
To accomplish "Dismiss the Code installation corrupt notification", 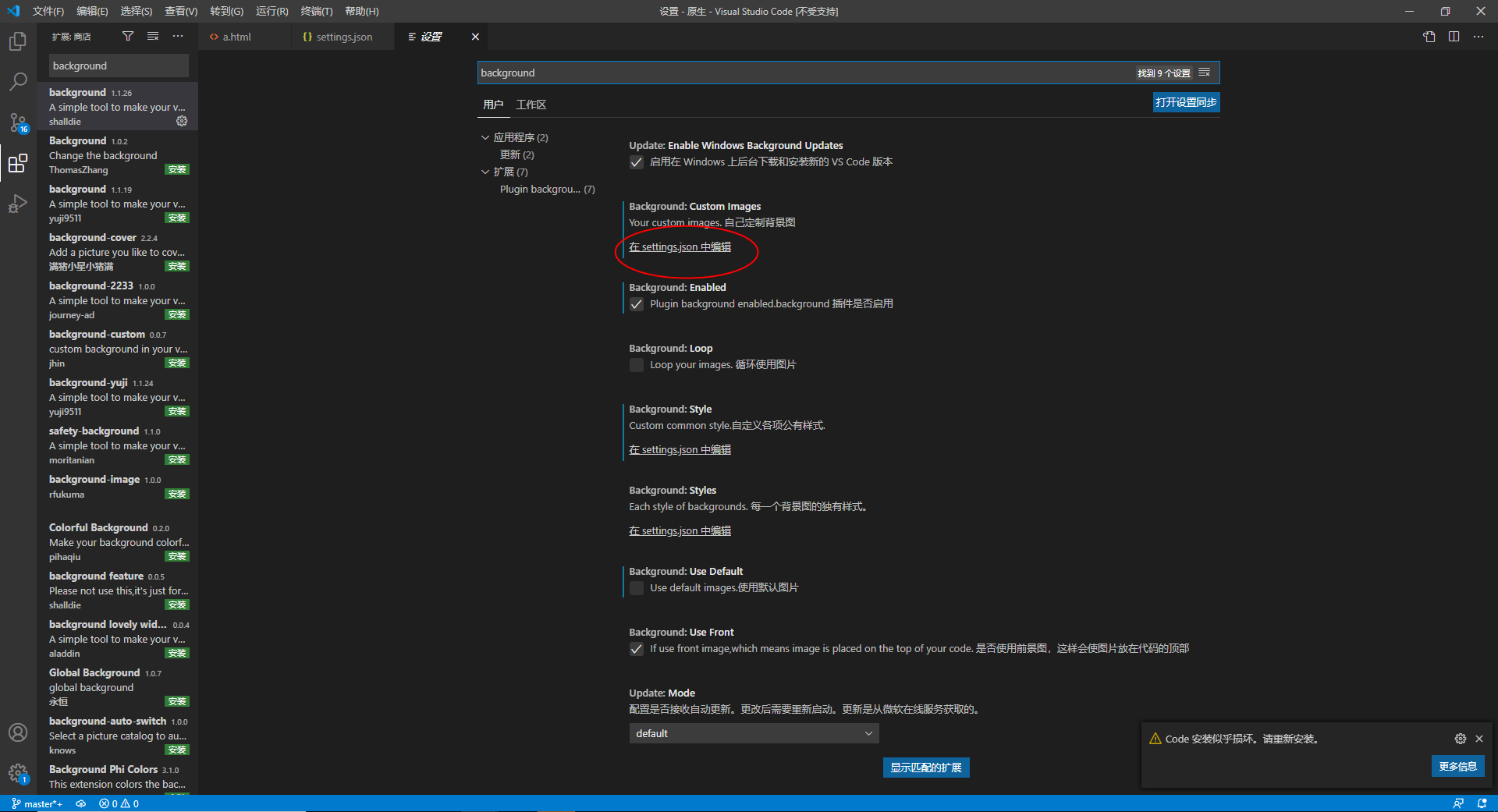I will point(1479,739).
